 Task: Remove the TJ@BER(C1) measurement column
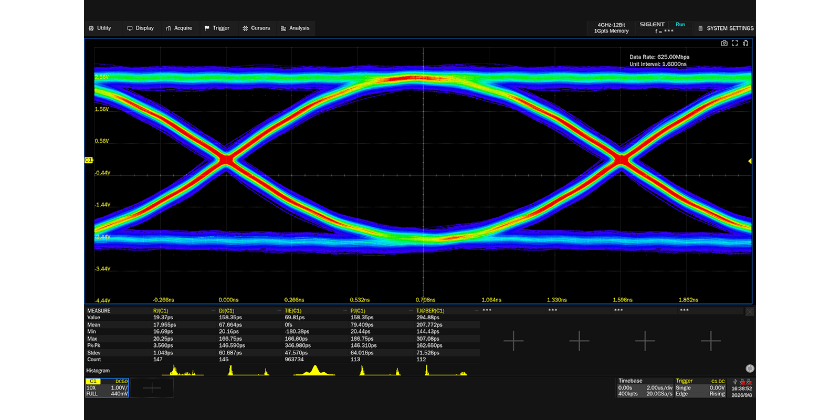tap(476, 310)
